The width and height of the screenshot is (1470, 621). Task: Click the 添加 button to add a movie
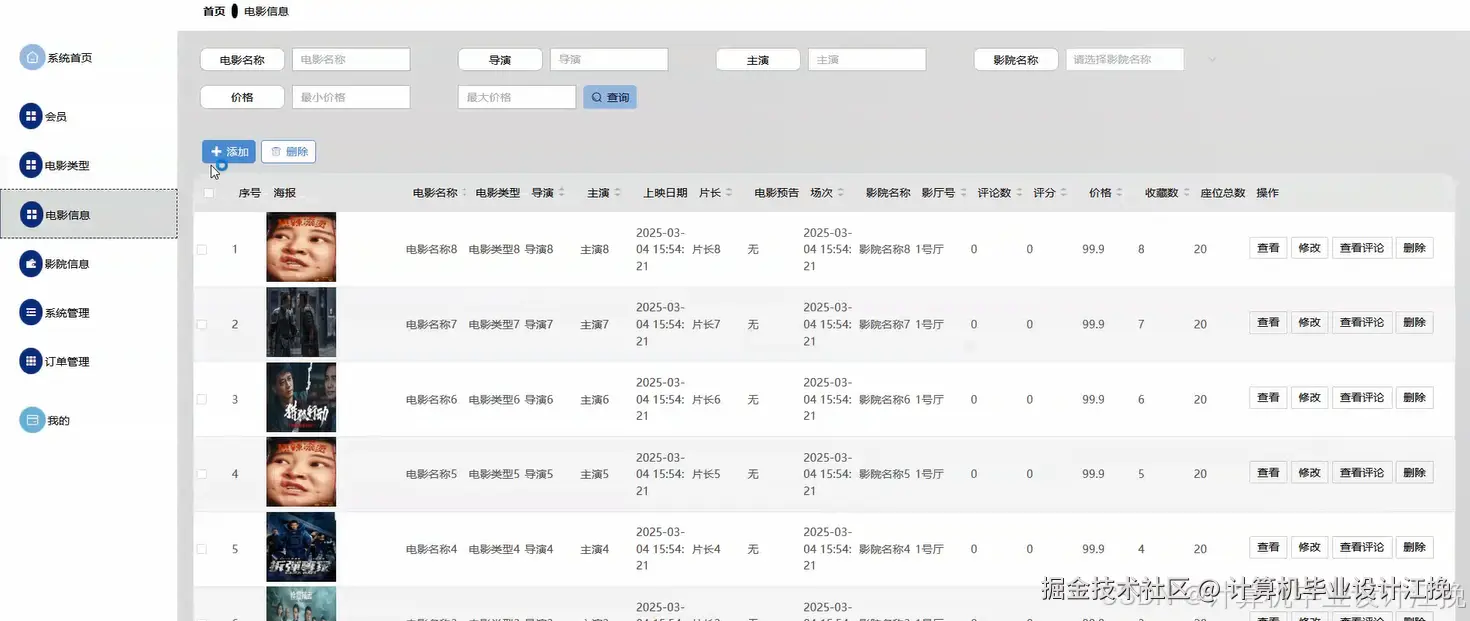coord(229,150)
